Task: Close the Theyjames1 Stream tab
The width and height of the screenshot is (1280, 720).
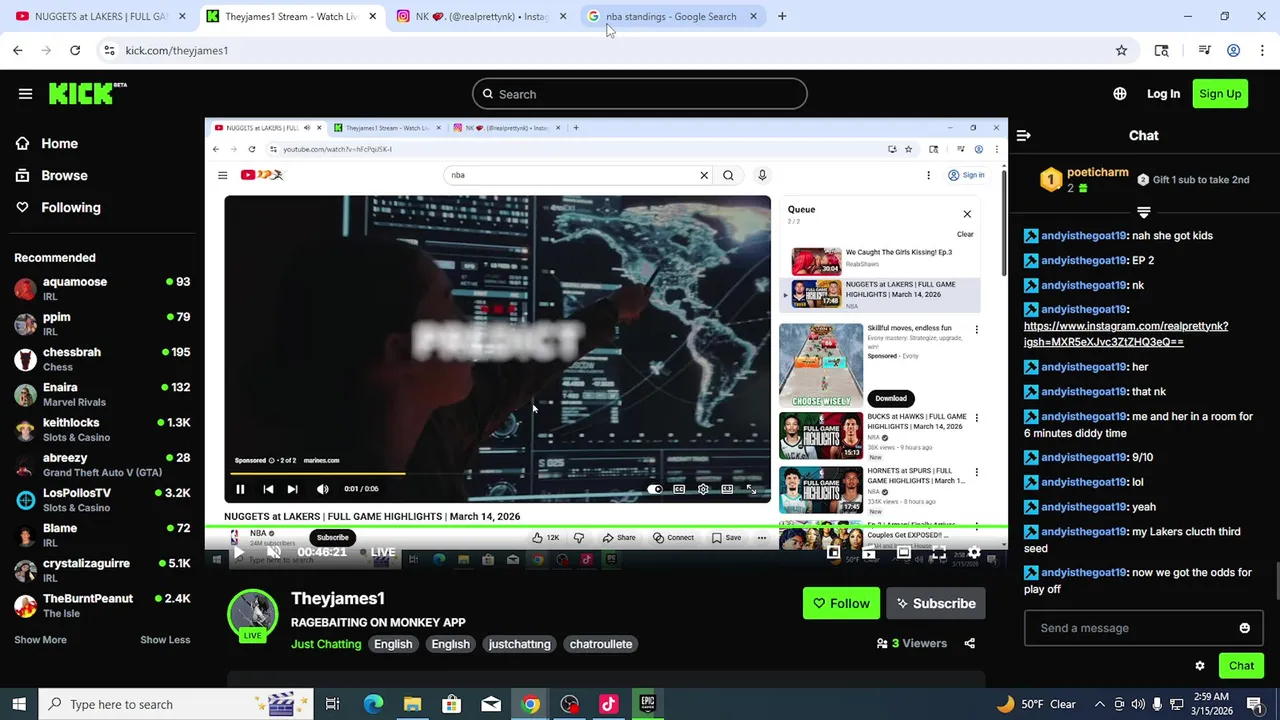Action: (372, 16)
